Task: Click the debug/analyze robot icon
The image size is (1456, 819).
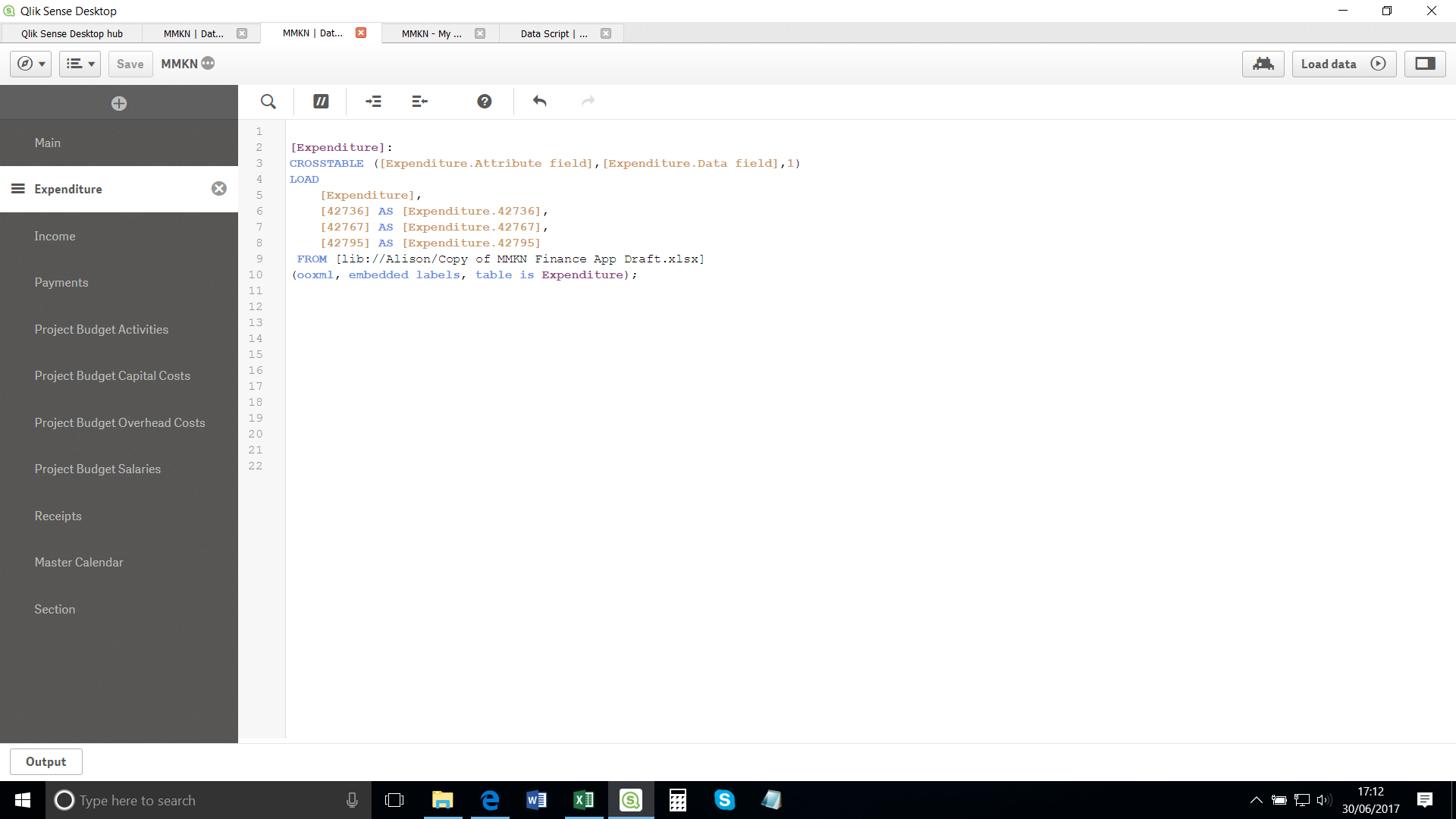Action: click(1263, 63)
